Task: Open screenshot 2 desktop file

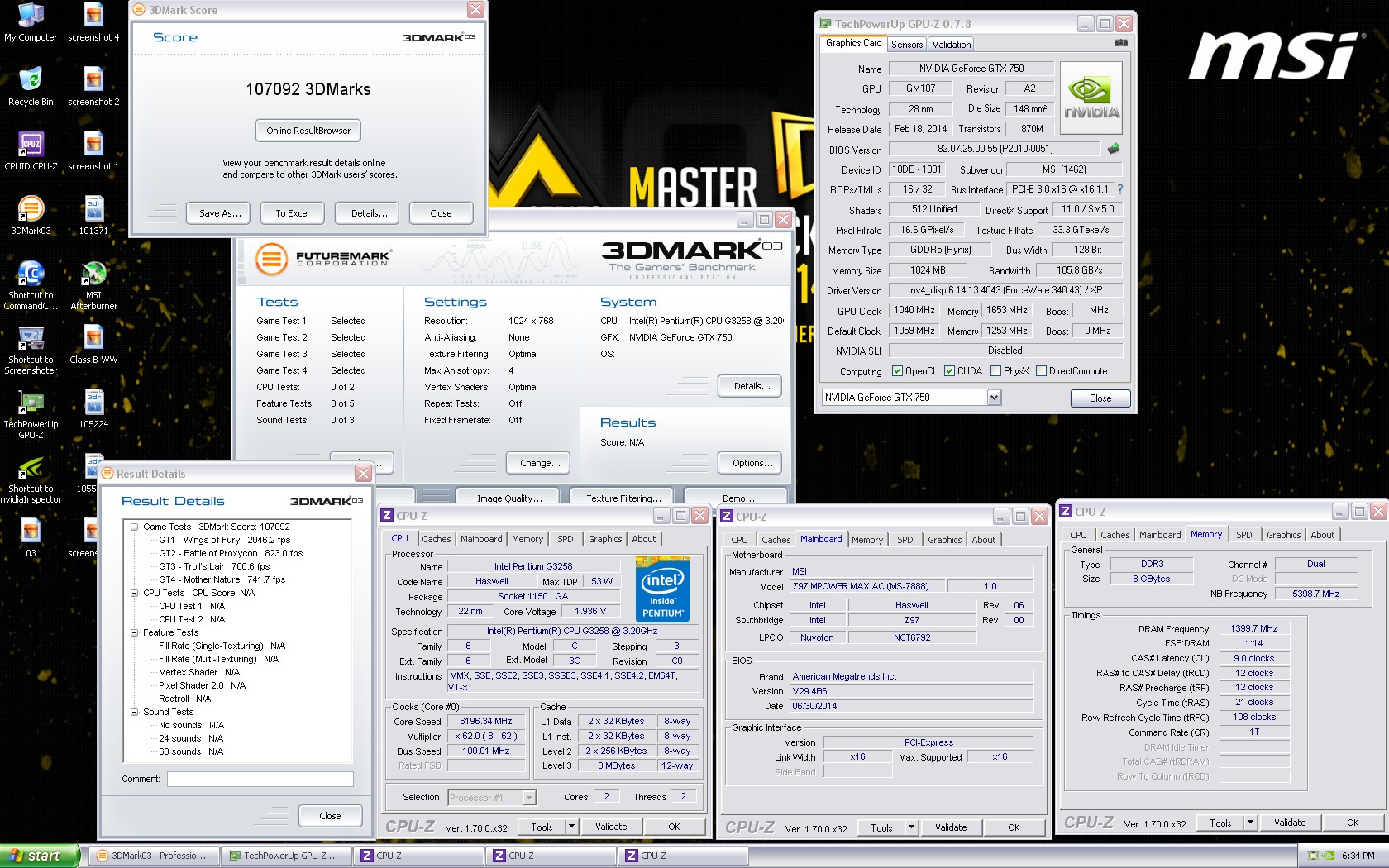Action: 93,87
